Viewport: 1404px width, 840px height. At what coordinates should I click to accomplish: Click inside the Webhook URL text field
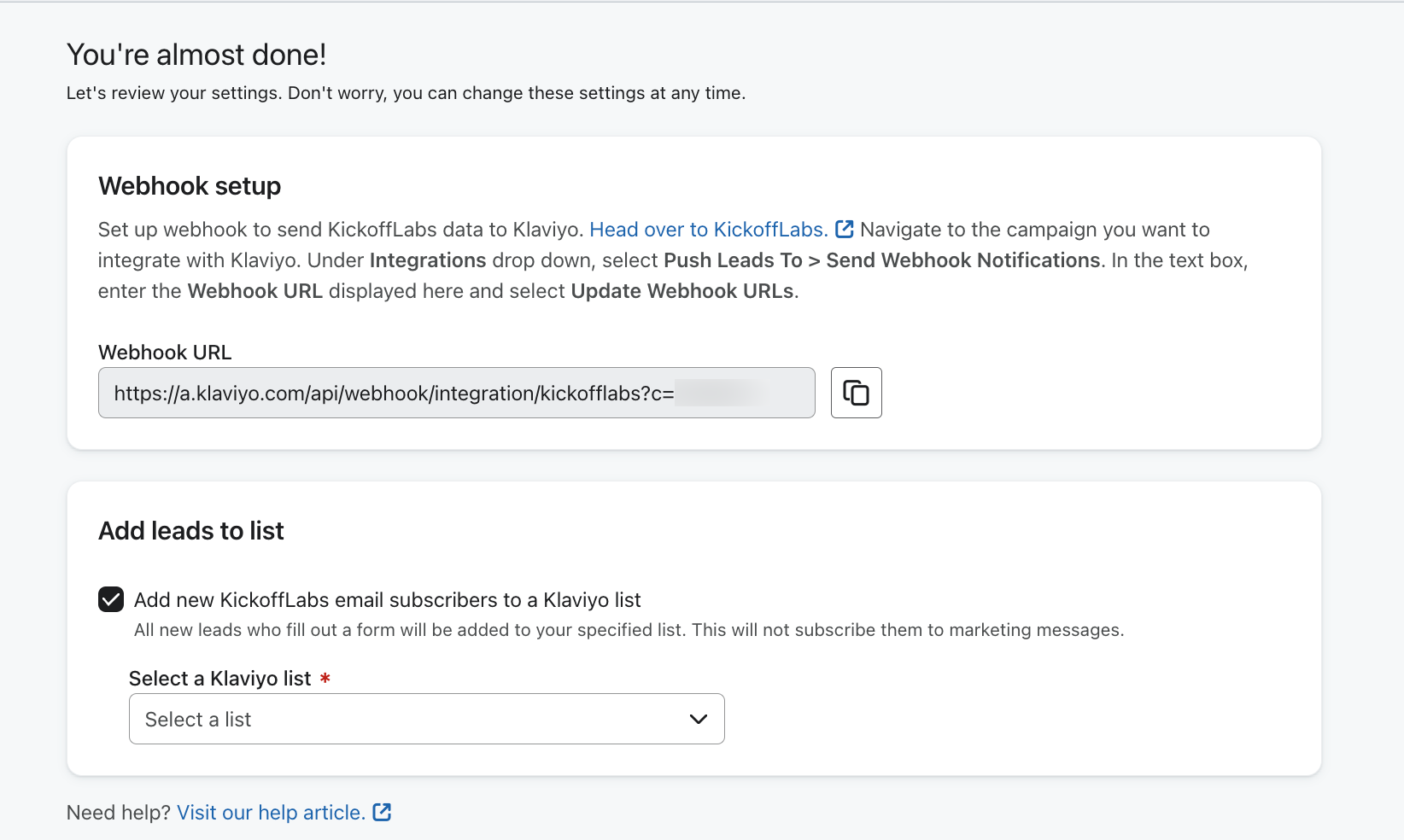[393, 393]
